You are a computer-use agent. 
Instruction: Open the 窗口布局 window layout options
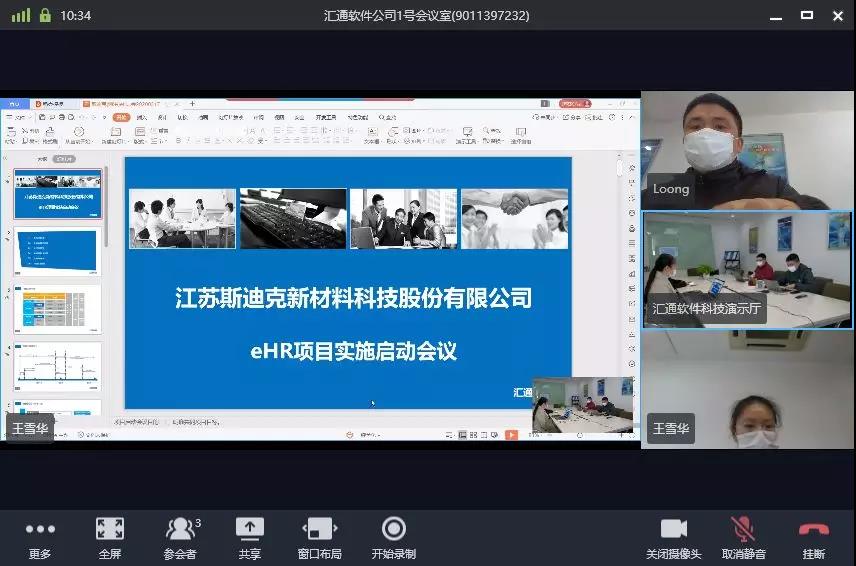point(319,538)
